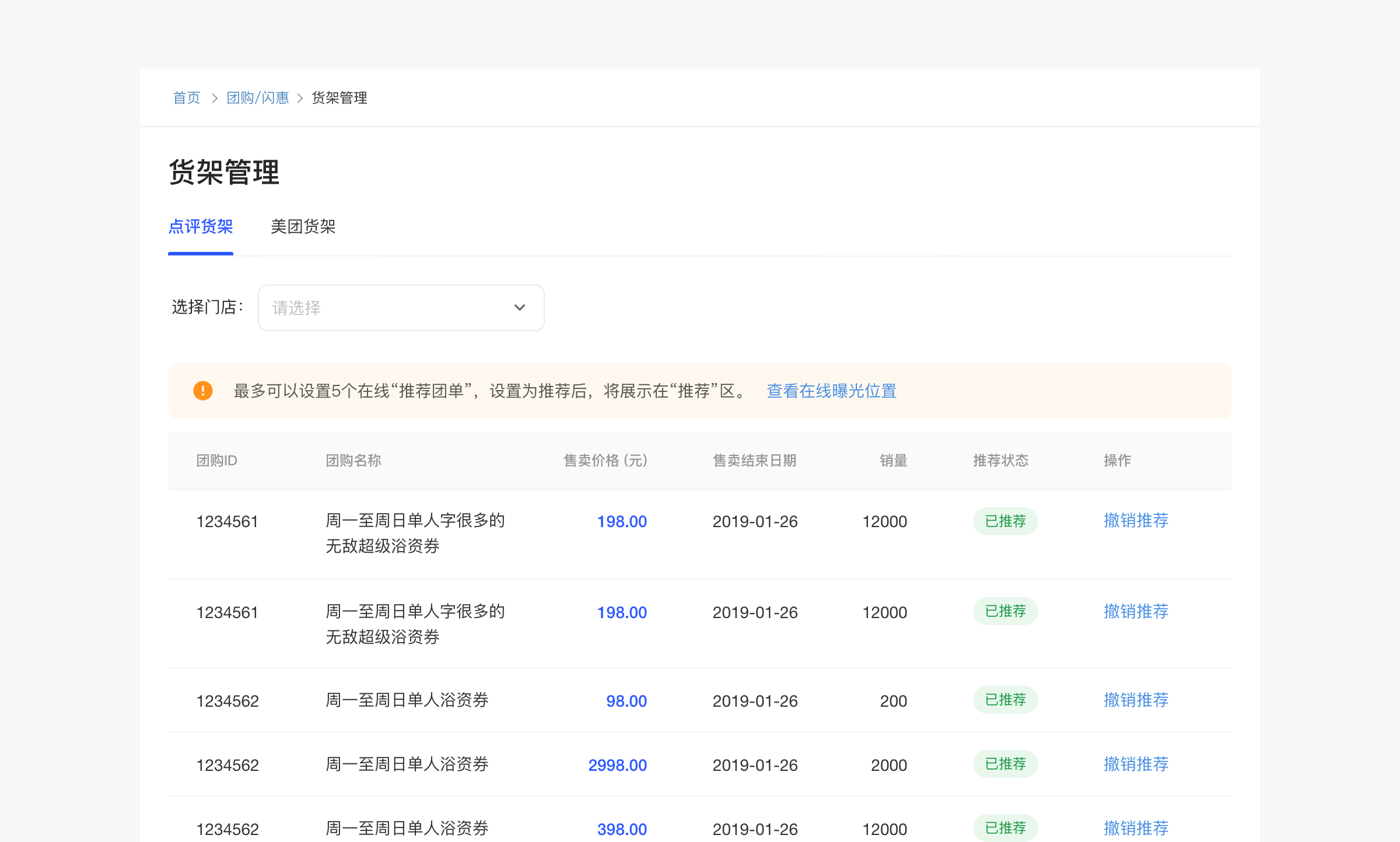Click the orange warning icon in the notice banner
The width and height of the screenshot is (1400, 842).
[203, 391]
